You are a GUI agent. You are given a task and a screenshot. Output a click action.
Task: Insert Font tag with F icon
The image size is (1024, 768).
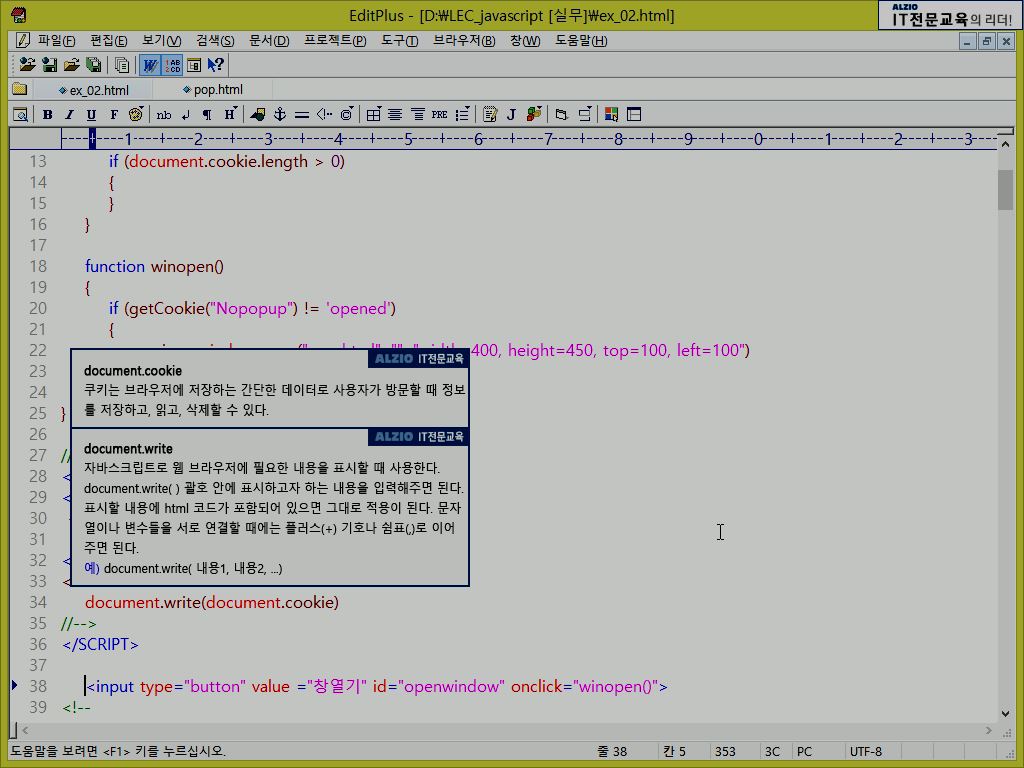point(114,115)
